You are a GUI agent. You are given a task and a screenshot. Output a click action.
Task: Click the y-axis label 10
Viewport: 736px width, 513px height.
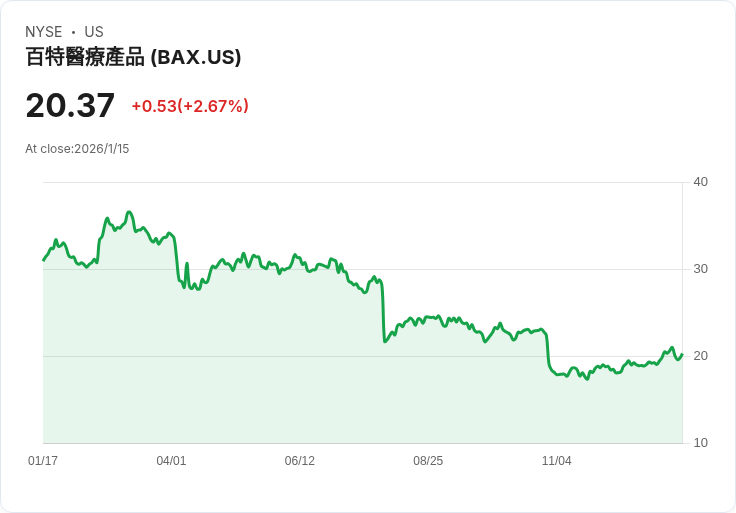click(700, 443)
